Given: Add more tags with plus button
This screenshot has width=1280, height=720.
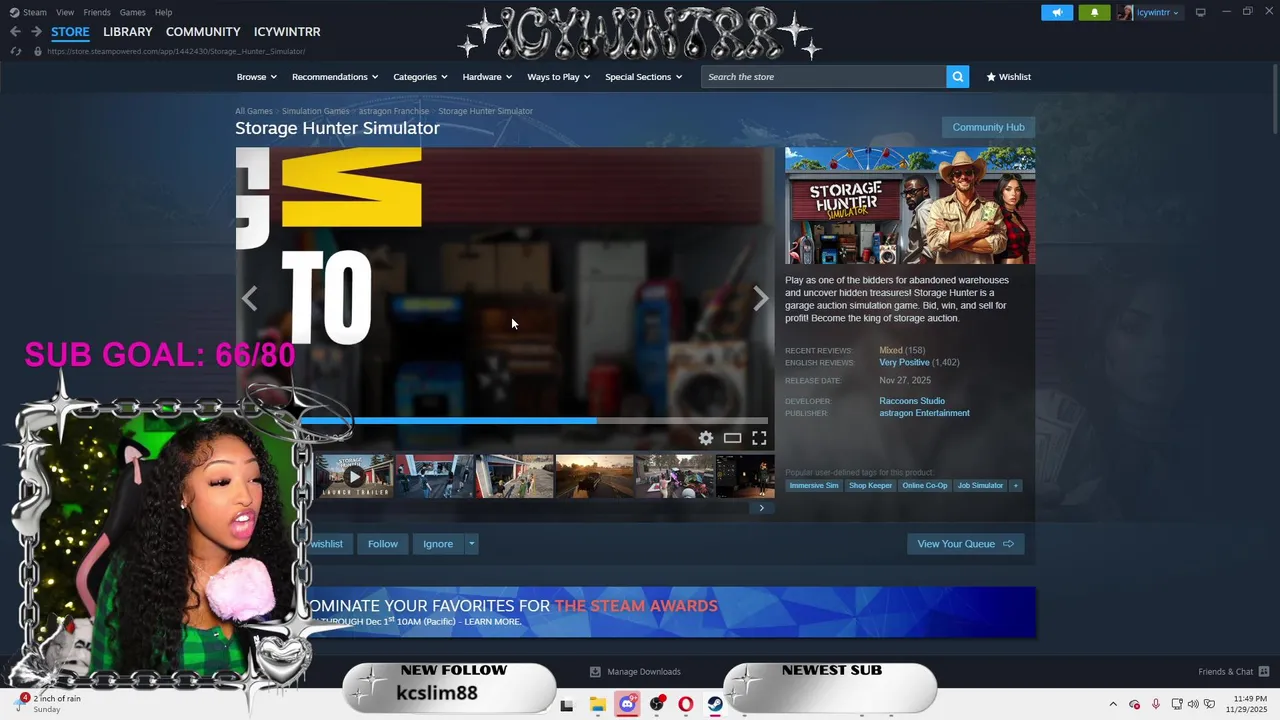Looking at the screenshot, I should tap(1016, 486).
